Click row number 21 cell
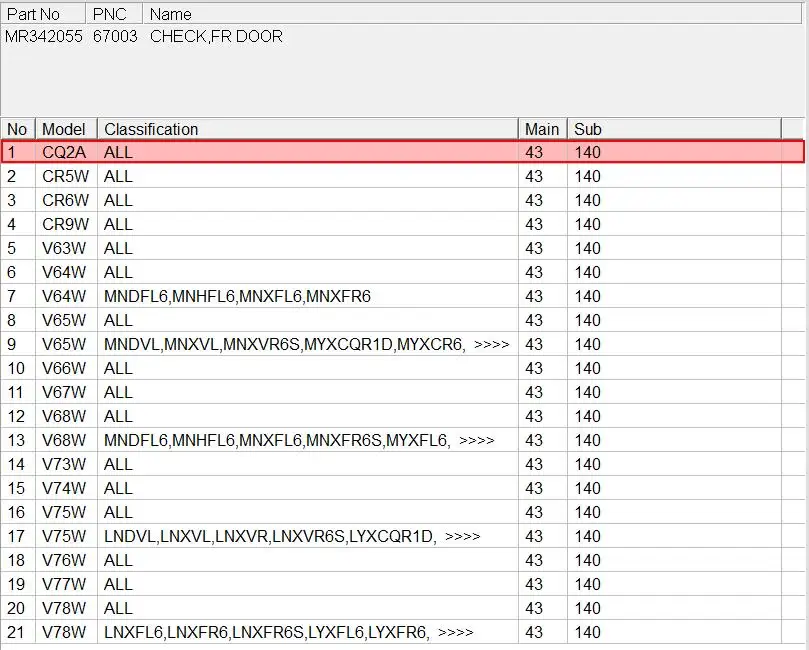This screenshot has height=650, width=809. coord(18,632)
